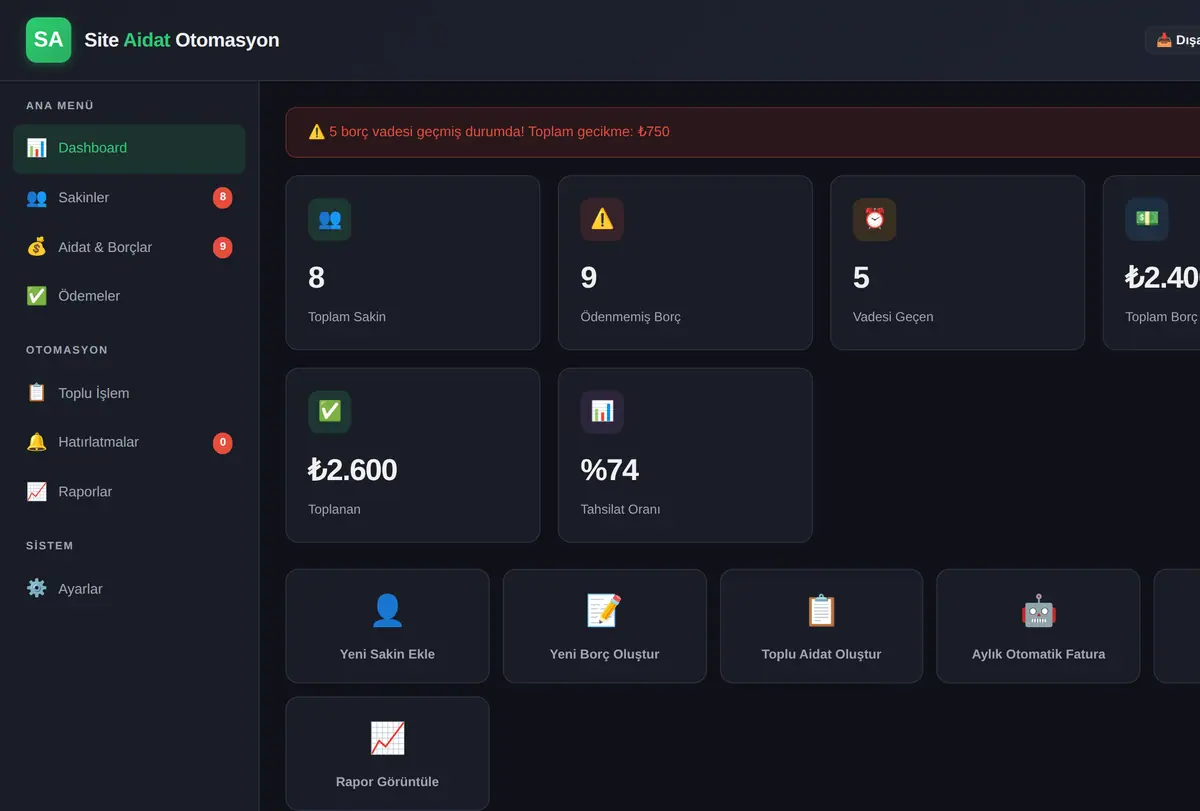Click the chart icon in Tahsilat Oranı card
Image resolution: width=1200 pixels, height=811 pixels.
click(x=602, y=412)
